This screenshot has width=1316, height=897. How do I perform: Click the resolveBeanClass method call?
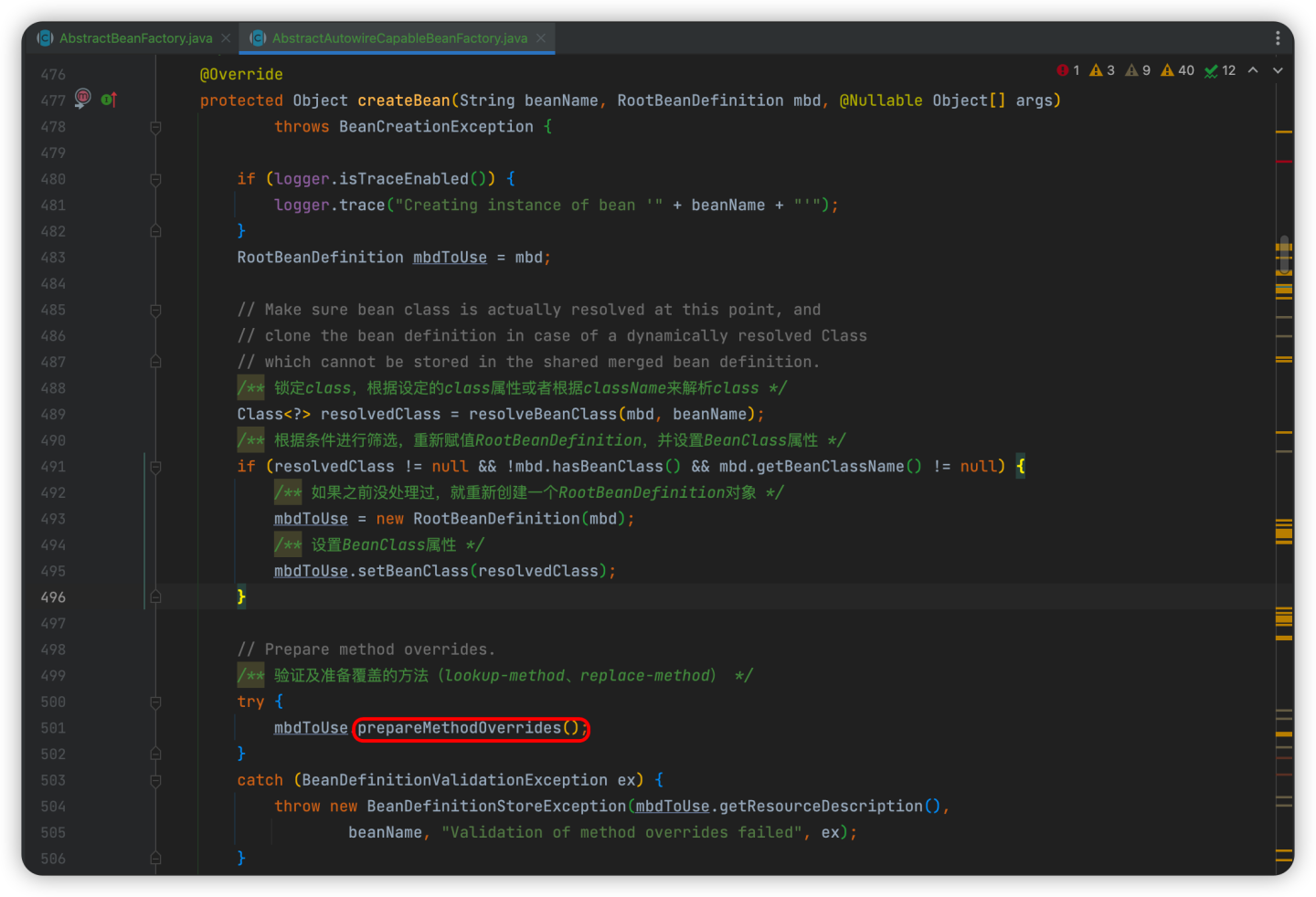[x=543, y=415]
